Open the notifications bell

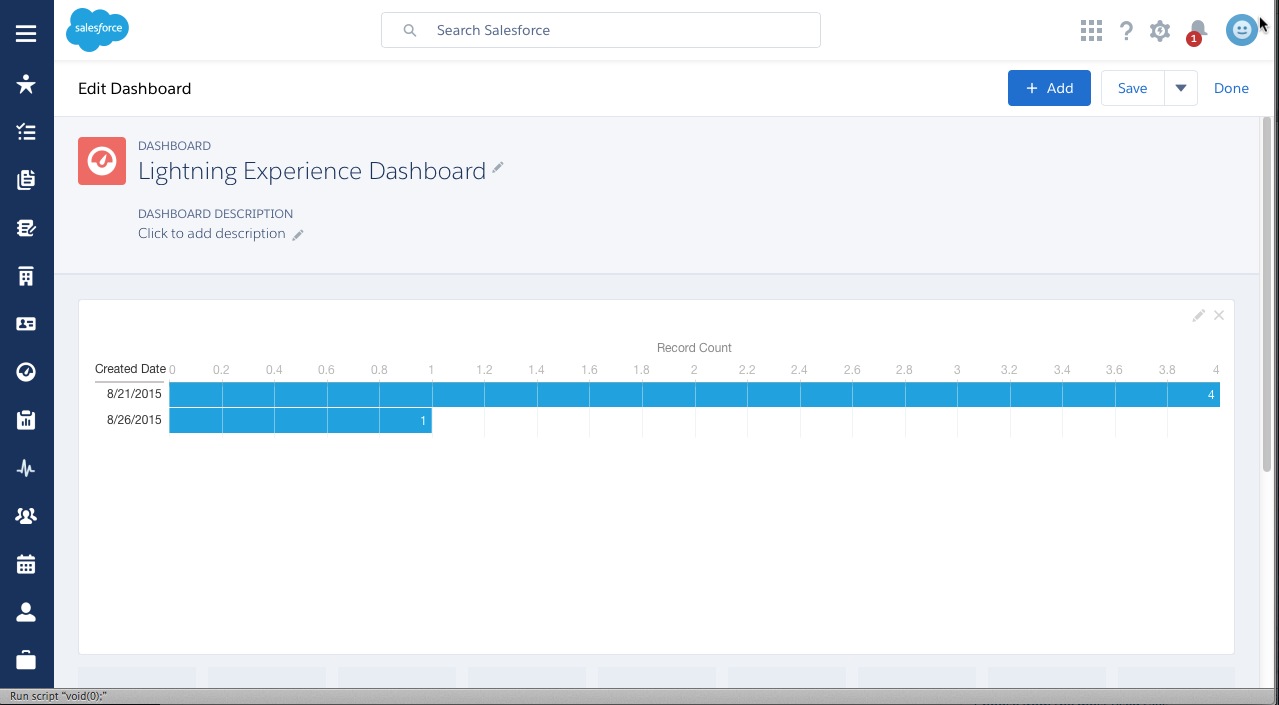point(1197,31)
